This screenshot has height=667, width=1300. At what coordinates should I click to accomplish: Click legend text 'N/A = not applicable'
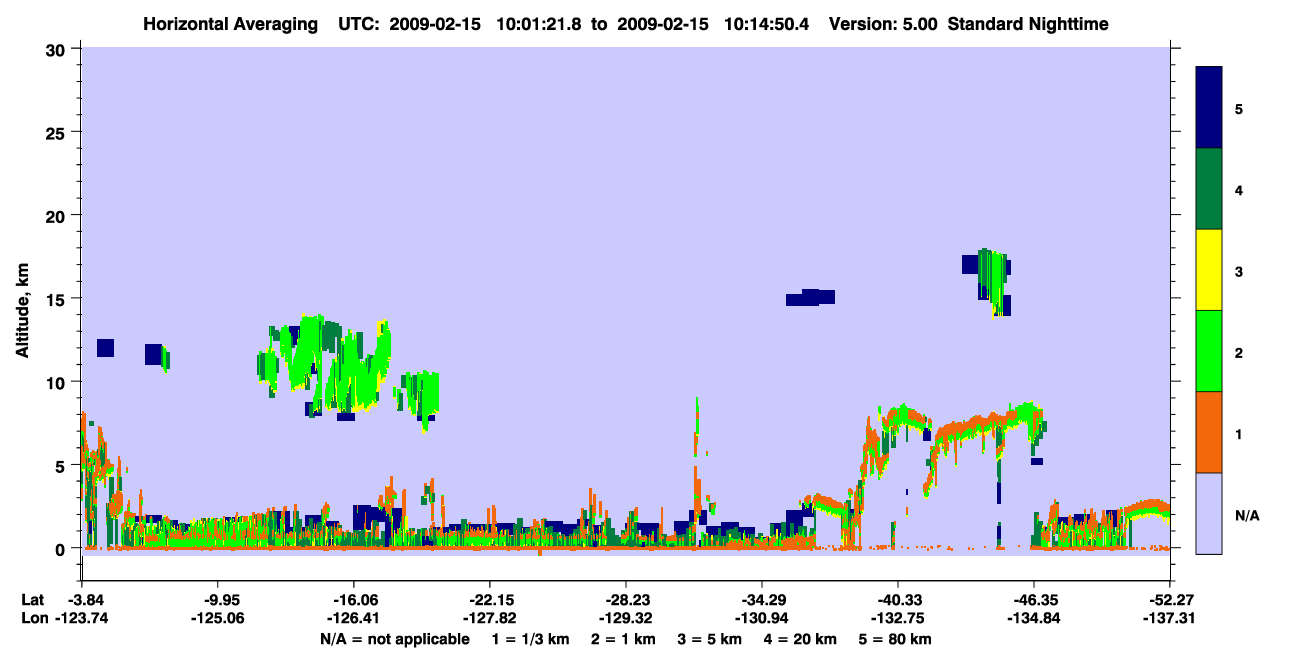pyautogui.click(x=394, y=639)
